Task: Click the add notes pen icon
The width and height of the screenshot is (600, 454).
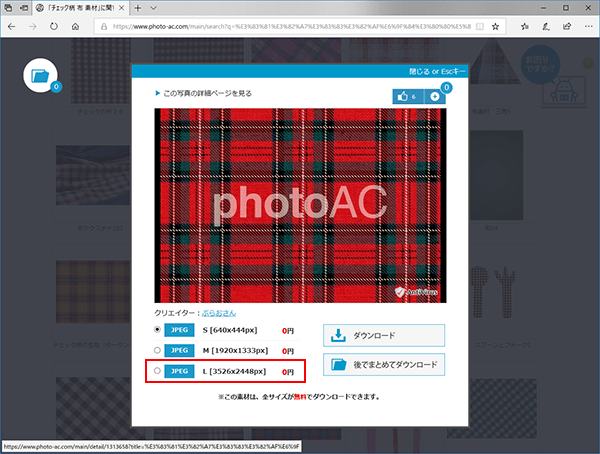Action: 546,26
